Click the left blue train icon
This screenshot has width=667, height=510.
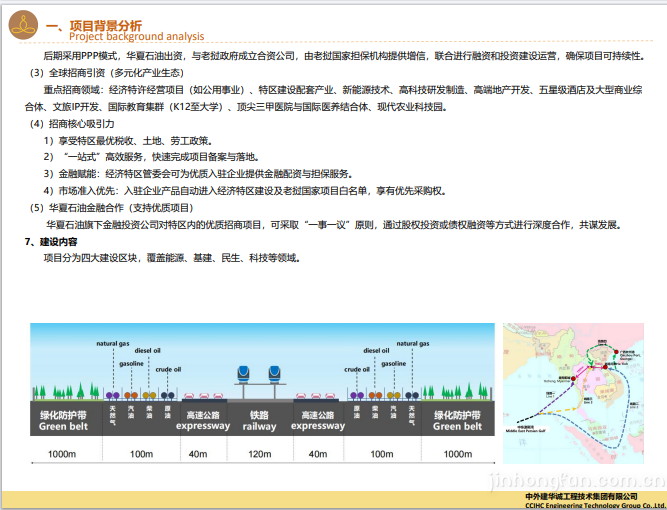point(241,374)
